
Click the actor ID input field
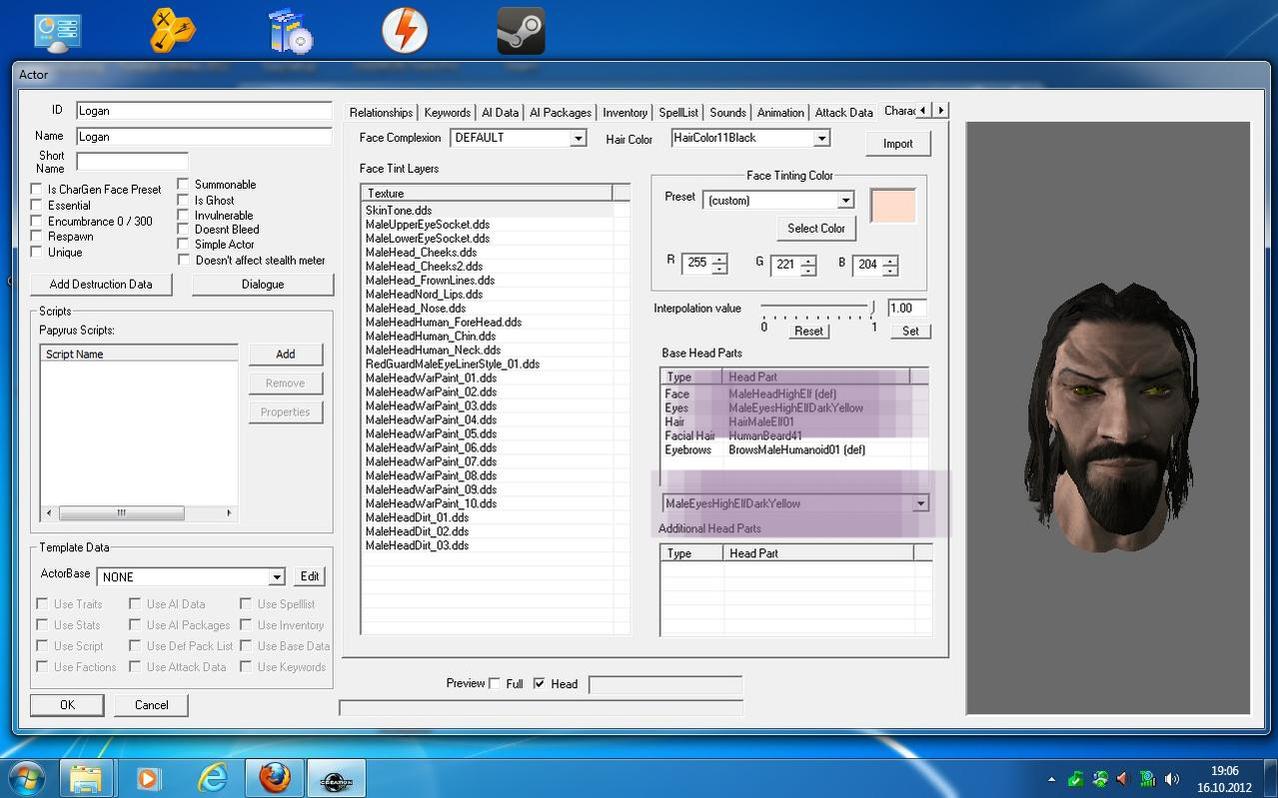tap(204, 111)
